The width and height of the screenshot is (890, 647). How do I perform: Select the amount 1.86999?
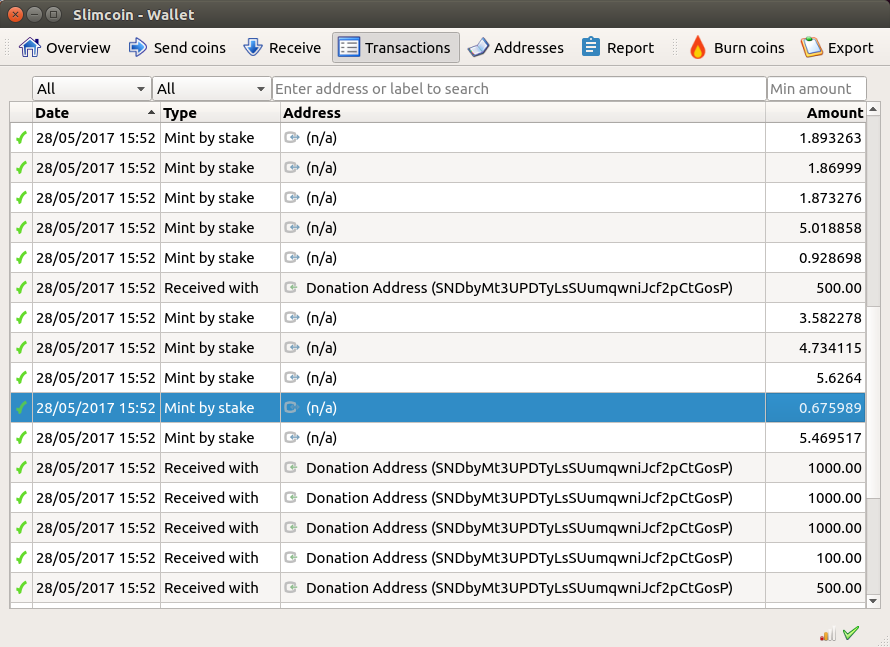click(834, 168)
